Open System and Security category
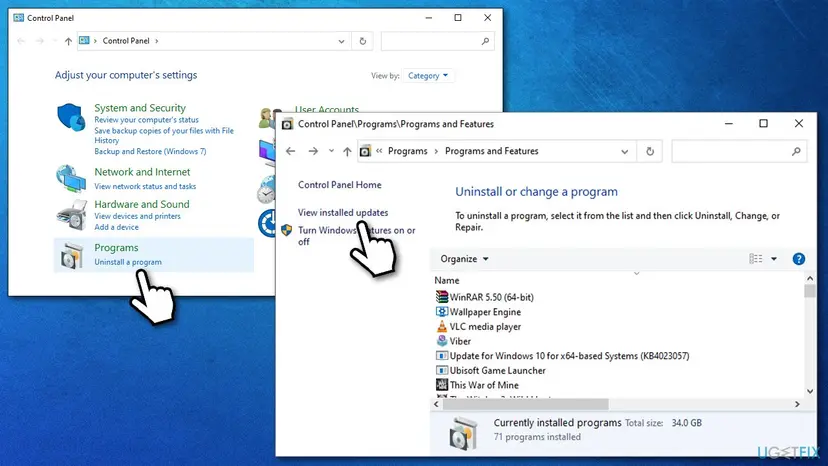This screenshot has width=828, height=466. point(140,108)
